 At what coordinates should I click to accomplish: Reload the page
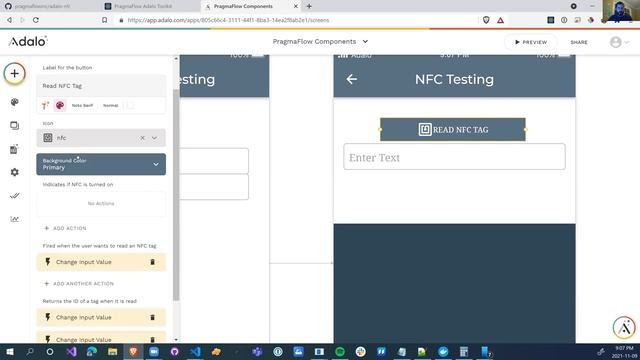[x=36, y=20]
